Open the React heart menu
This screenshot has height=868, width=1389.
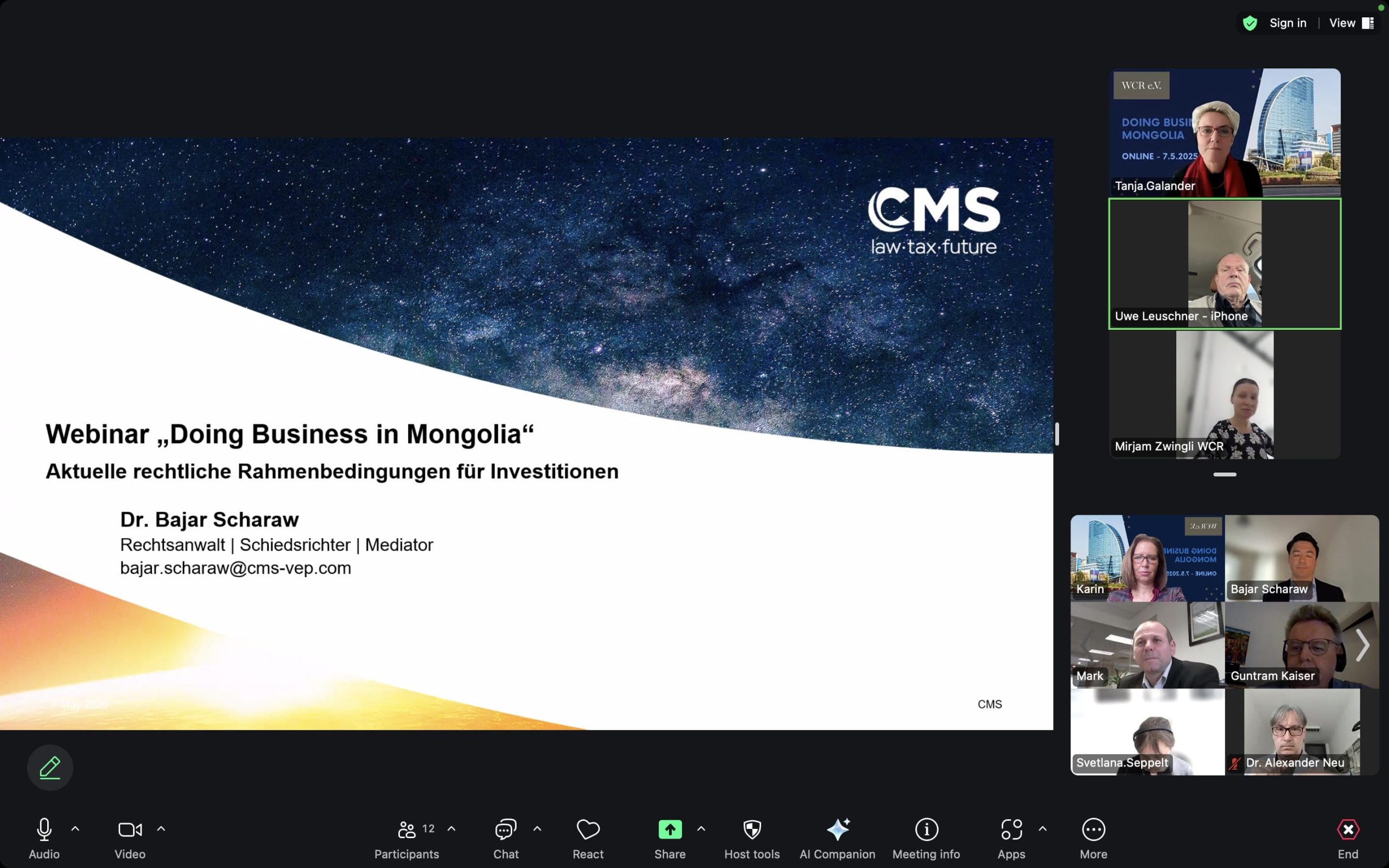click(588, 829)
